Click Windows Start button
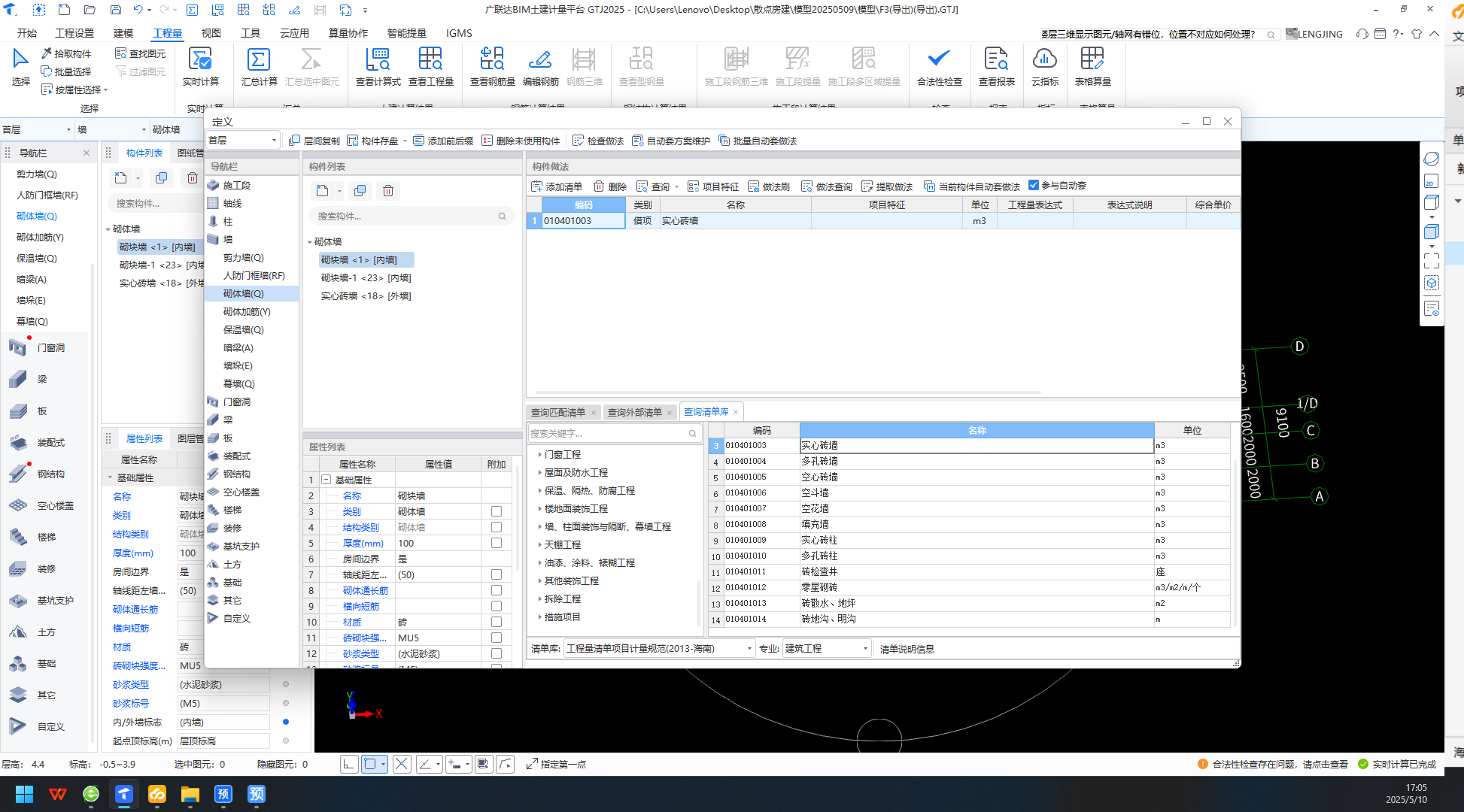 24,794
